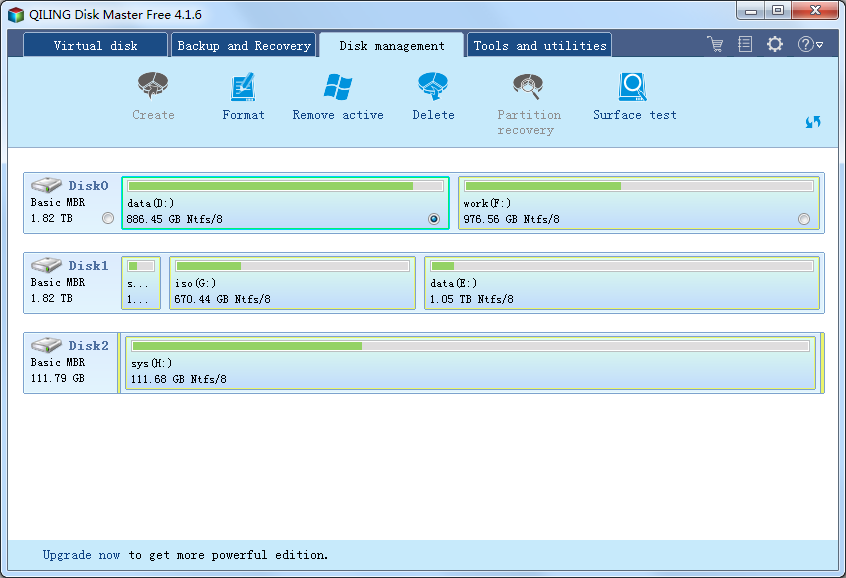Click the Surface test magnifier icon
The height and width of the screenshot is (578, 846).
(633, 87)
